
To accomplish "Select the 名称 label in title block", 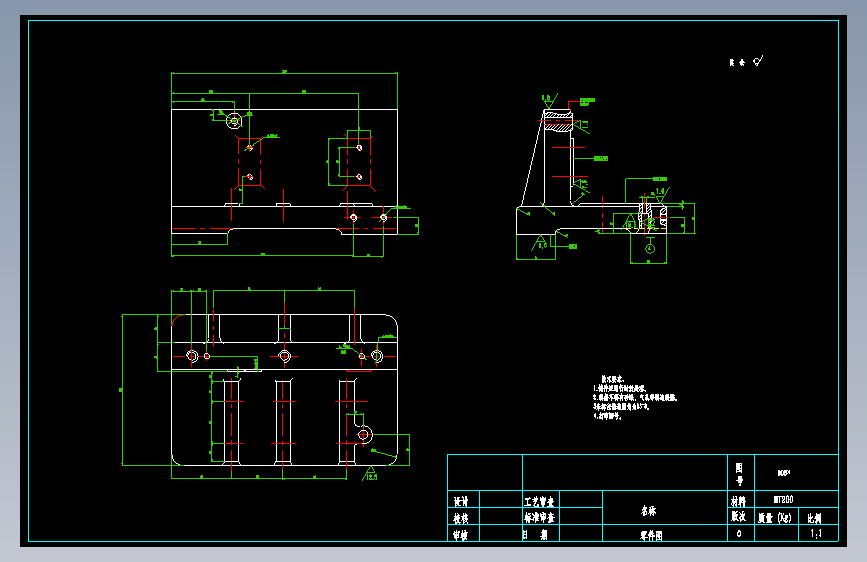I will coord(649,511).
